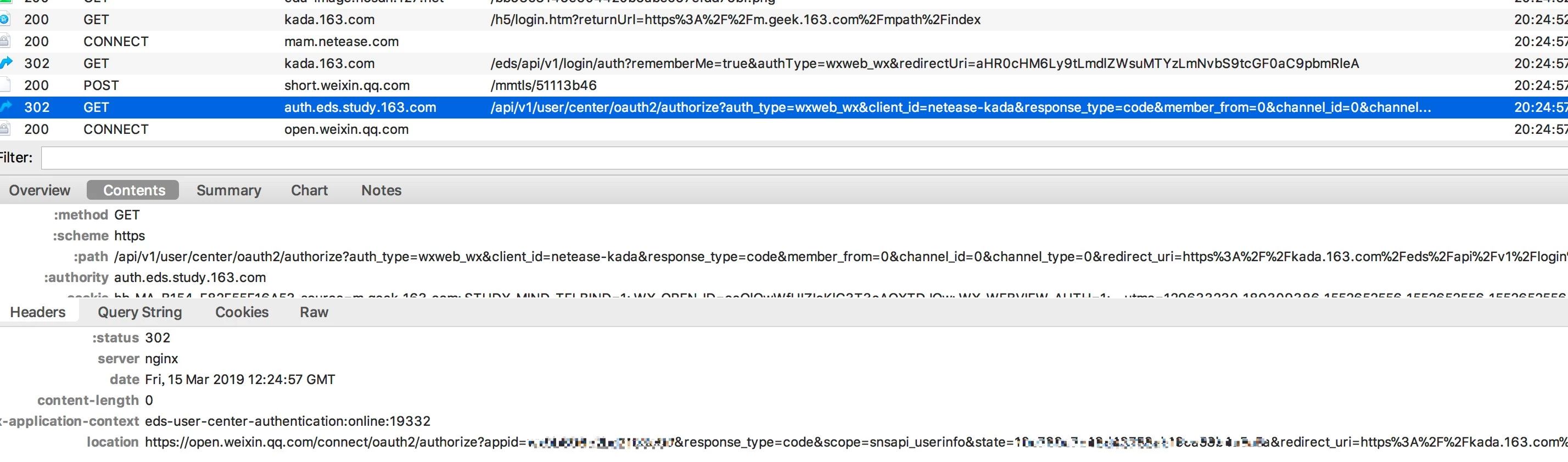Select the /eds/api/v1/login/auth request path
Screen dimensions: 1568x462
coord(925,63)
